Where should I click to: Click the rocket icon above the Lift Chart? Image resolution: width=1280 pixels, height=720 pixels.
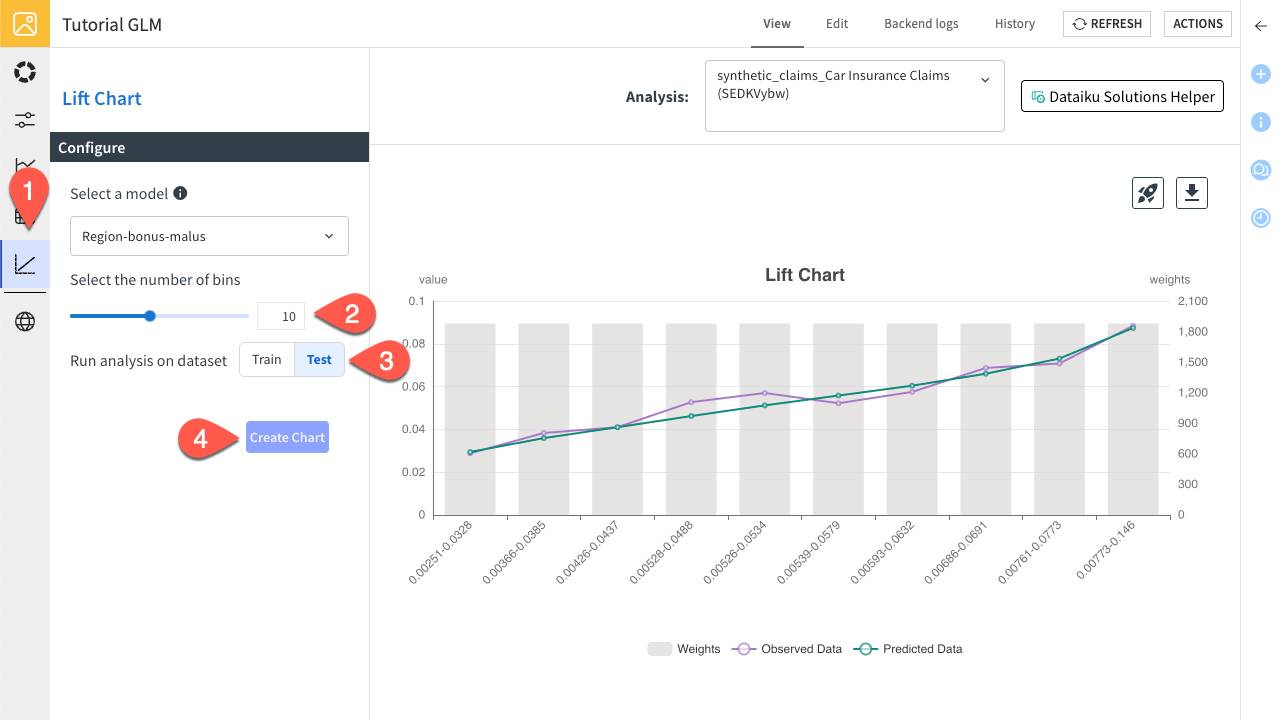click(x=1147, y=192)
